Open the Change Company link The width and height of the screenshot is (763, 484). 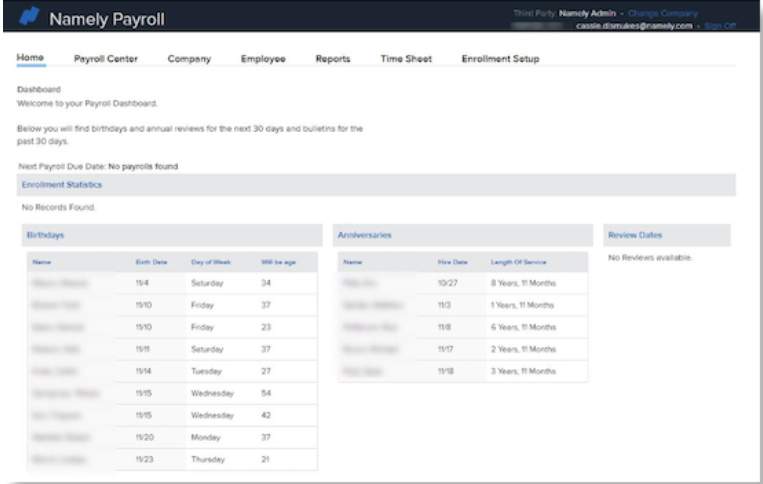click(x=661, y=13)
